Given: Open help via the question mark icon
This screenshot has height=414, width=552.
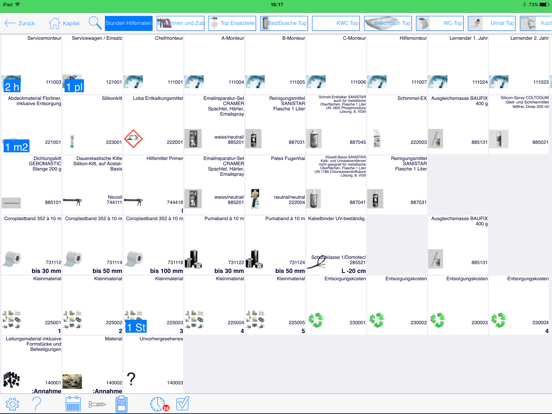Looking at the screenshot, I should coord(37,404).
